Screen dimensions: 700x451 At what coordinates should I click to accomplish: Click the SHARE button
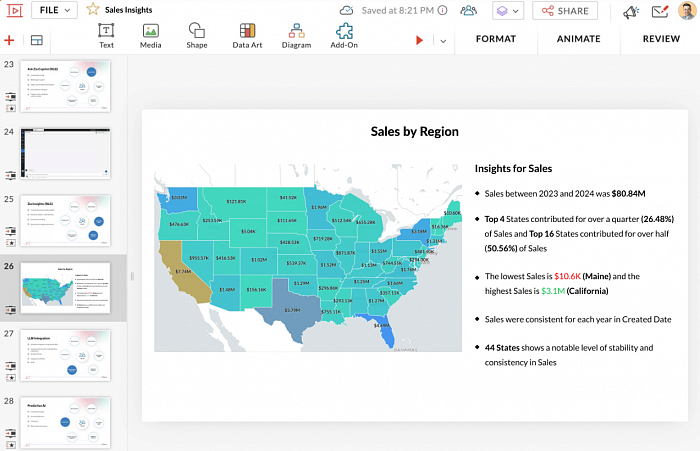[565, 11]
